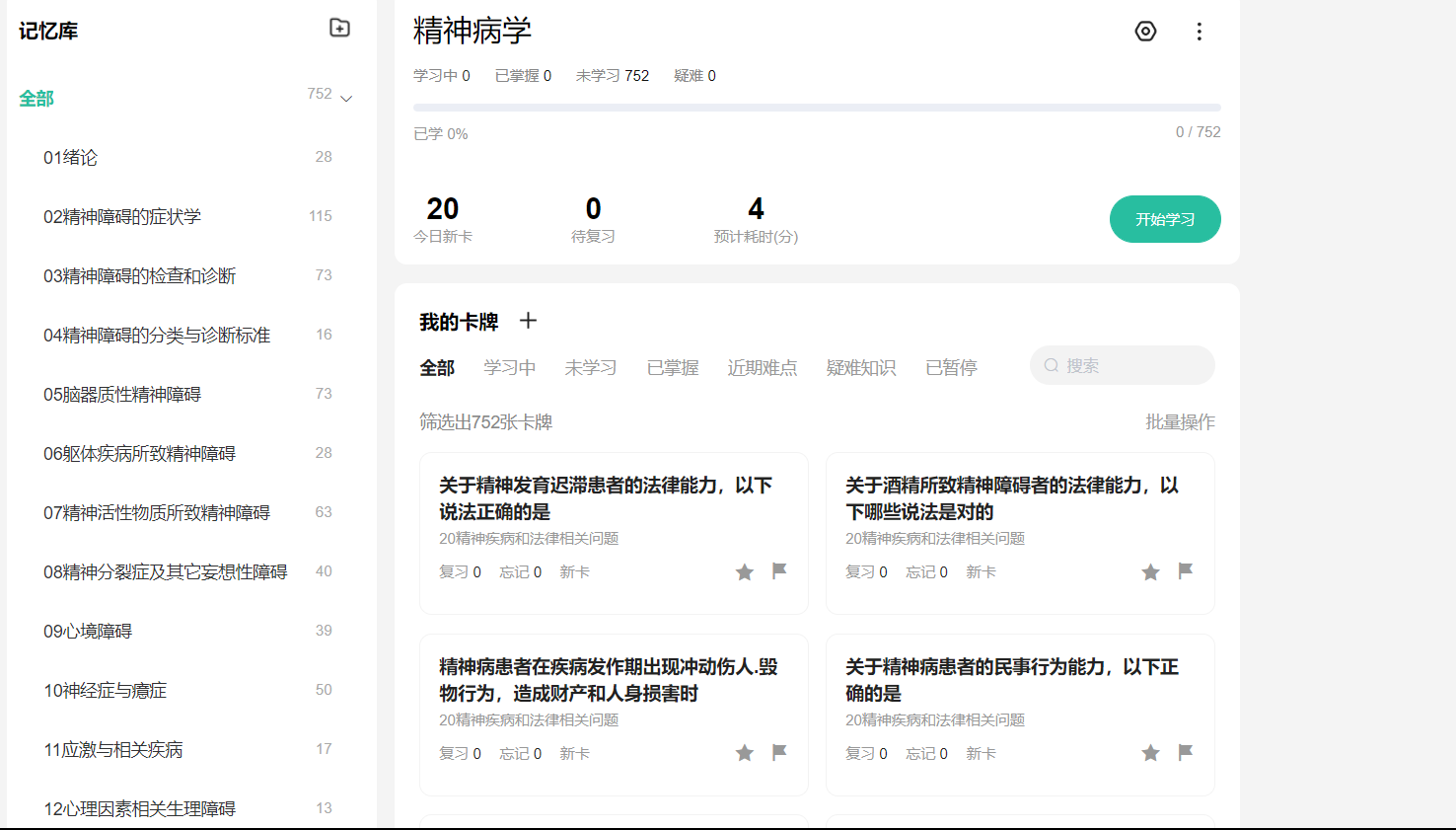Click the 我的卡牌 section heading
Screen dimensions: 1456x830
[x=459, y=322]
